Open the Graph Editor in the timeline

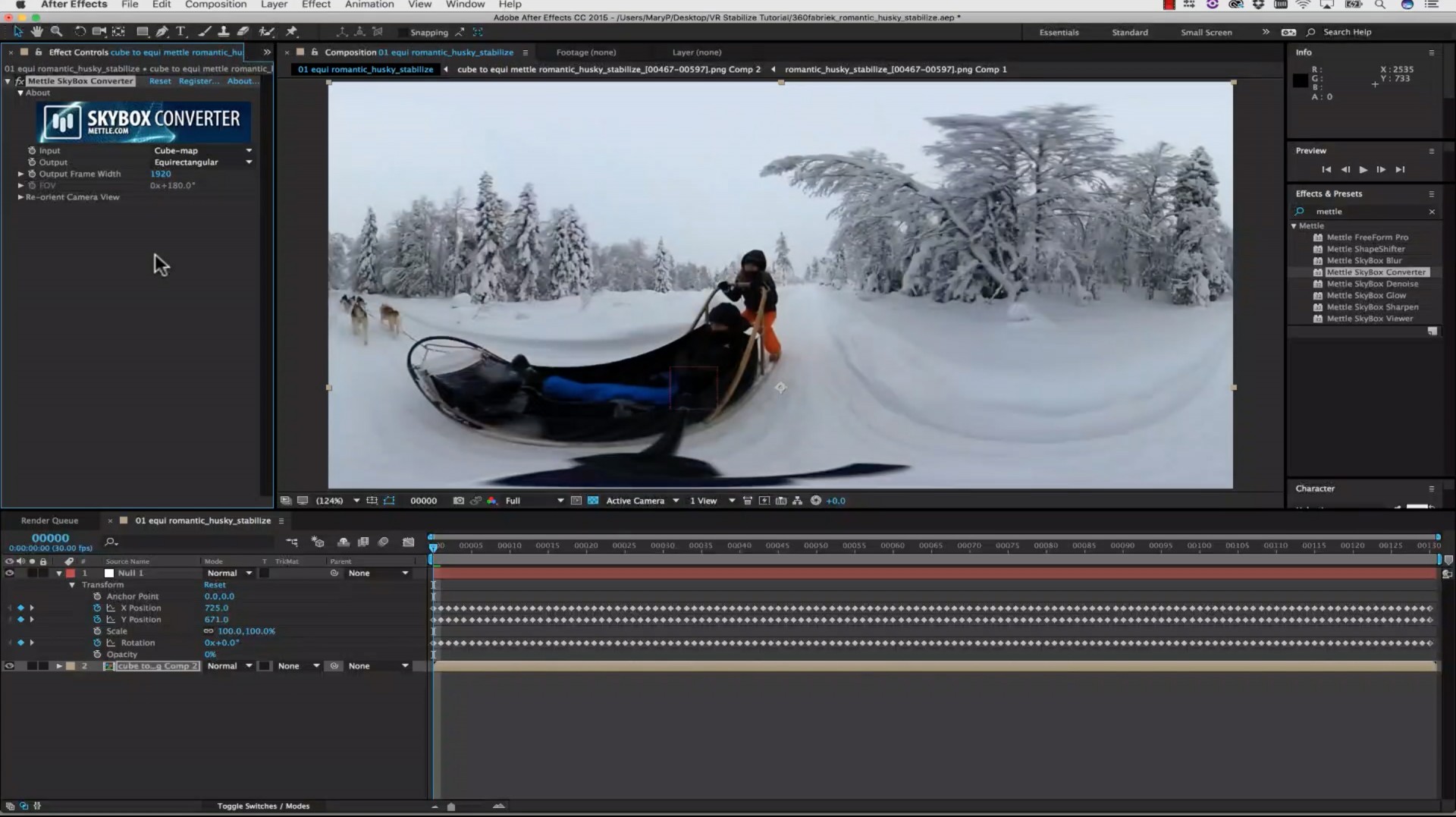click(409, 542)
